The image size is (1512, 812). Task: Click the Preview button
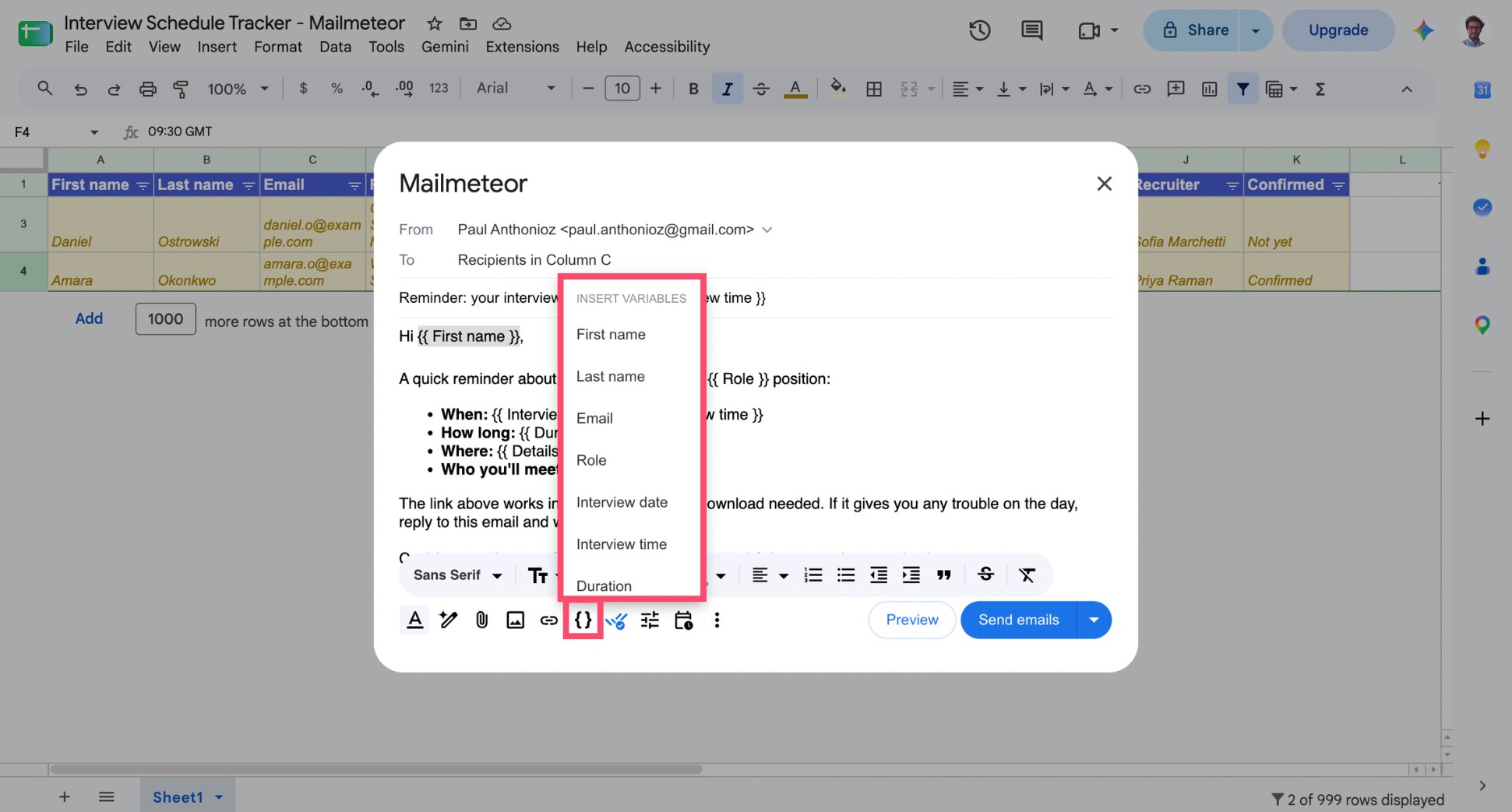[911, 620]
